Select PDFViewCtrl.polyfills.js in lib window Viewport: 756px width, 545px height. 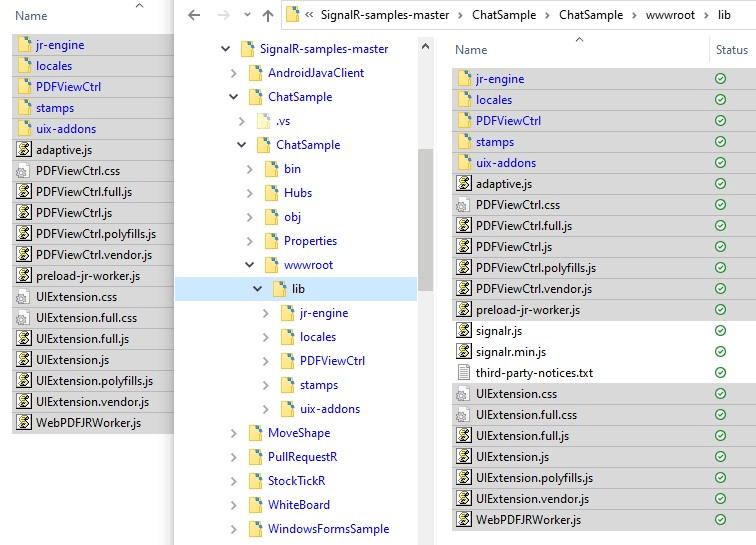(x=536, y=268)
